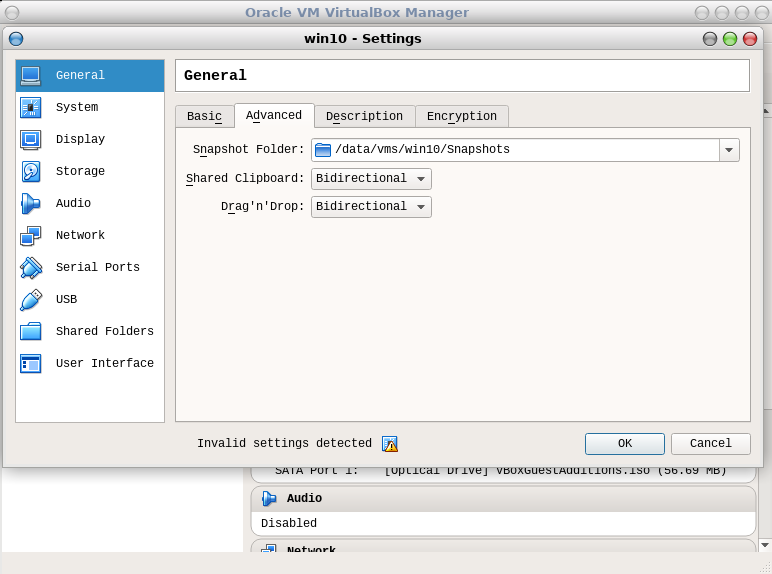This screenshot has height=574, width=772.
Task: Select the Storage label in sidebar
Action: pos(80,171)
